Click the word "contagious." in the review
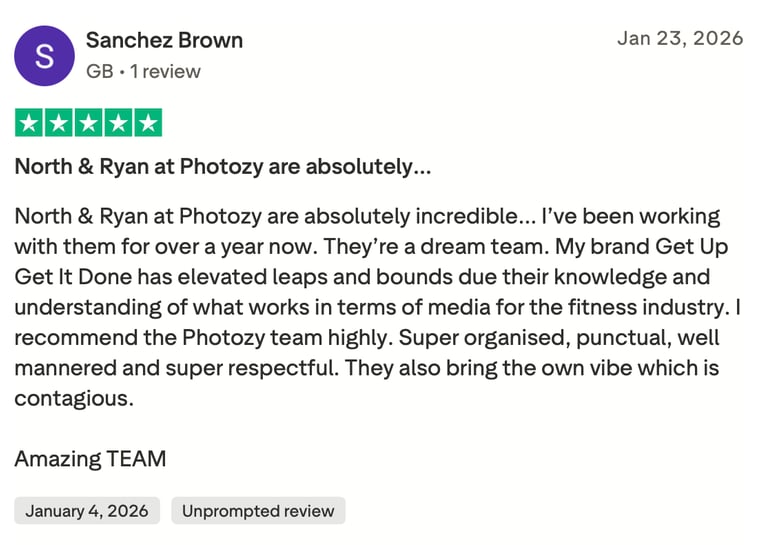The height and width of the screenshot is (545, 768). (x=74, y=399)
